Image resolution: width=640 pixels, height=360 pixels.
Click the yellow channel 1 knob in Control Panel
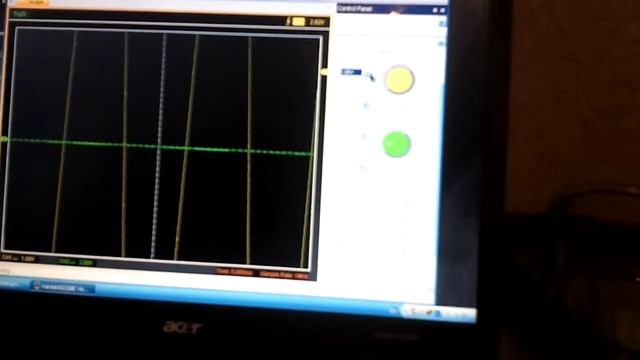[399, 80]
